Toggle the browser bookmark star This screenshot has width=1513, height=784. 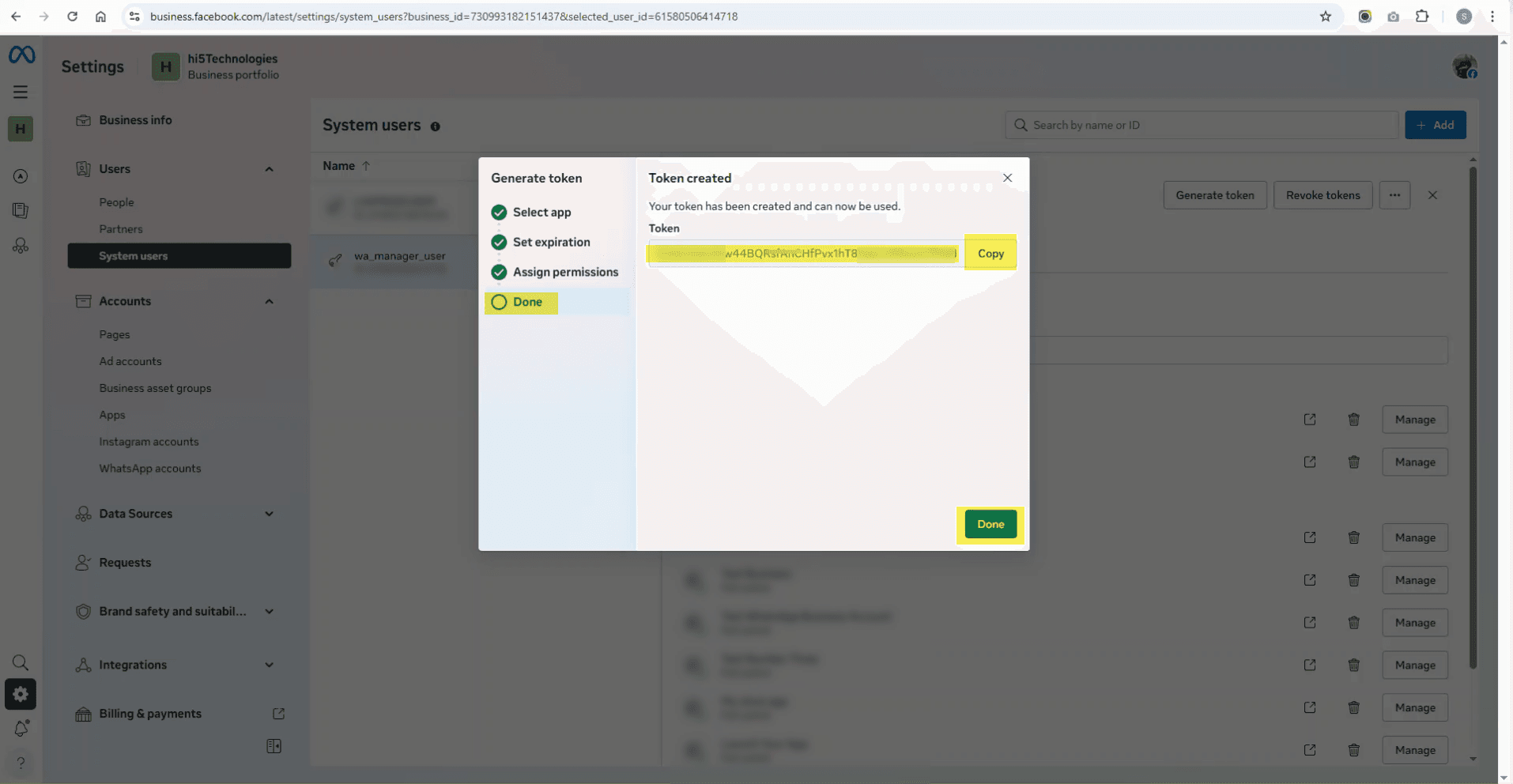pyautogui.click(x=1326, y=16)
